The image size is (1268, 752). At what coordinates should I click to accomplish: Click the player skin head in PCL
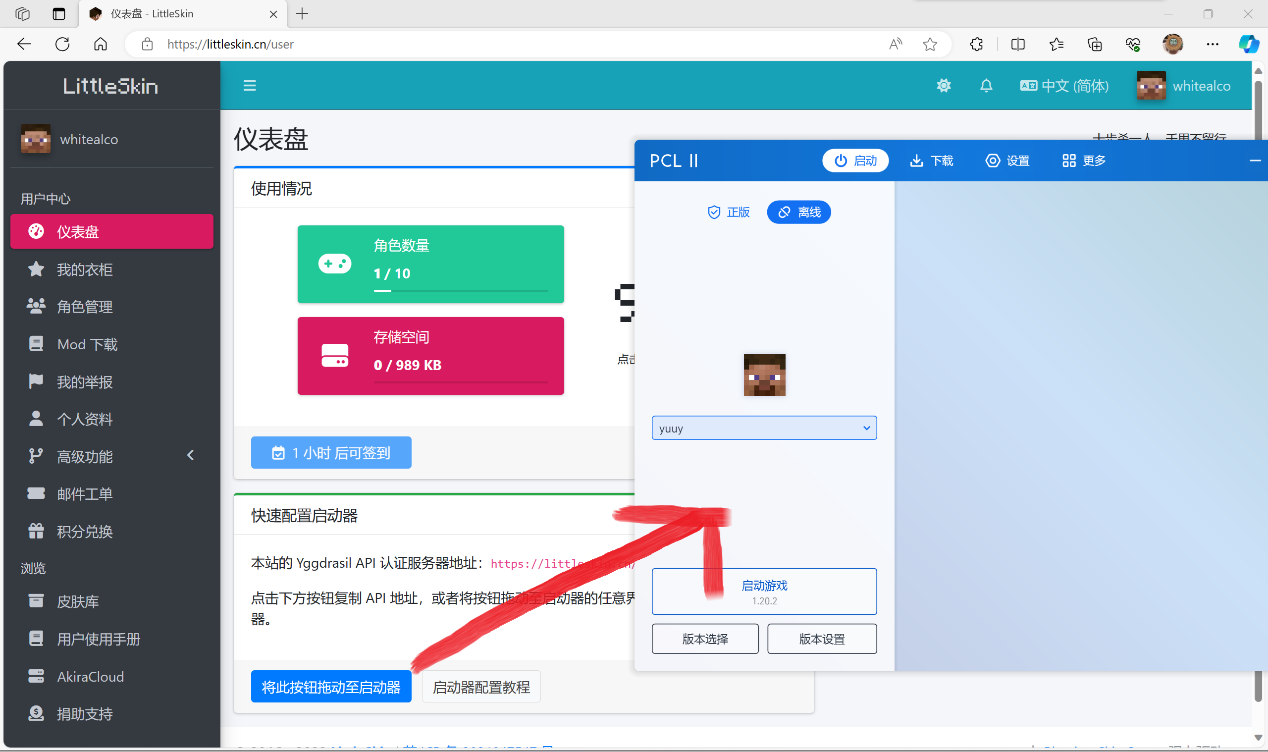(765, 375)
